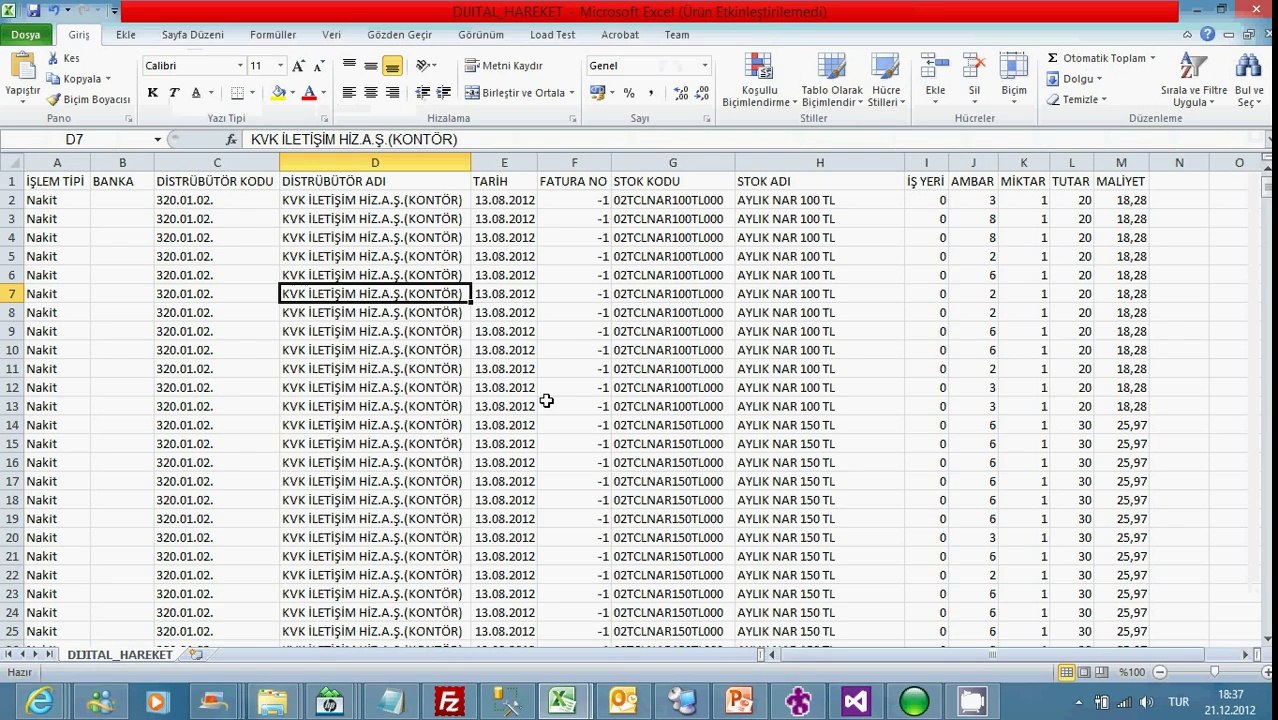Open Bul ve Seç find menu

click(x=1249, y=80)
